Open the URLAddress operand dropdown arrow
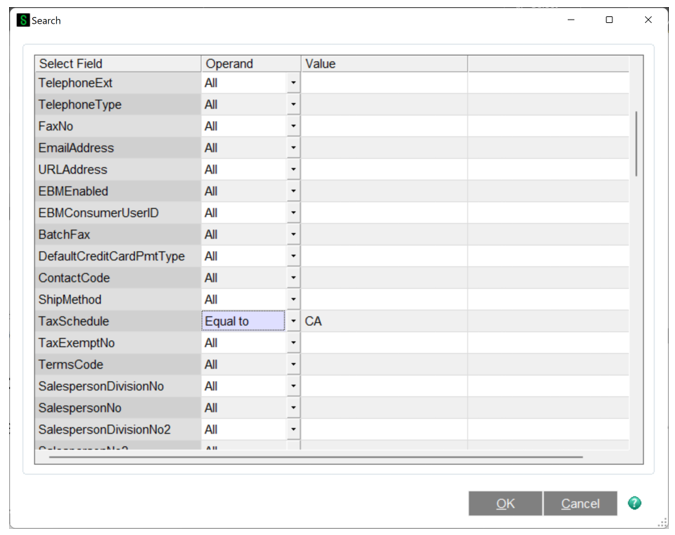675x535 pixels. [294, 169]
